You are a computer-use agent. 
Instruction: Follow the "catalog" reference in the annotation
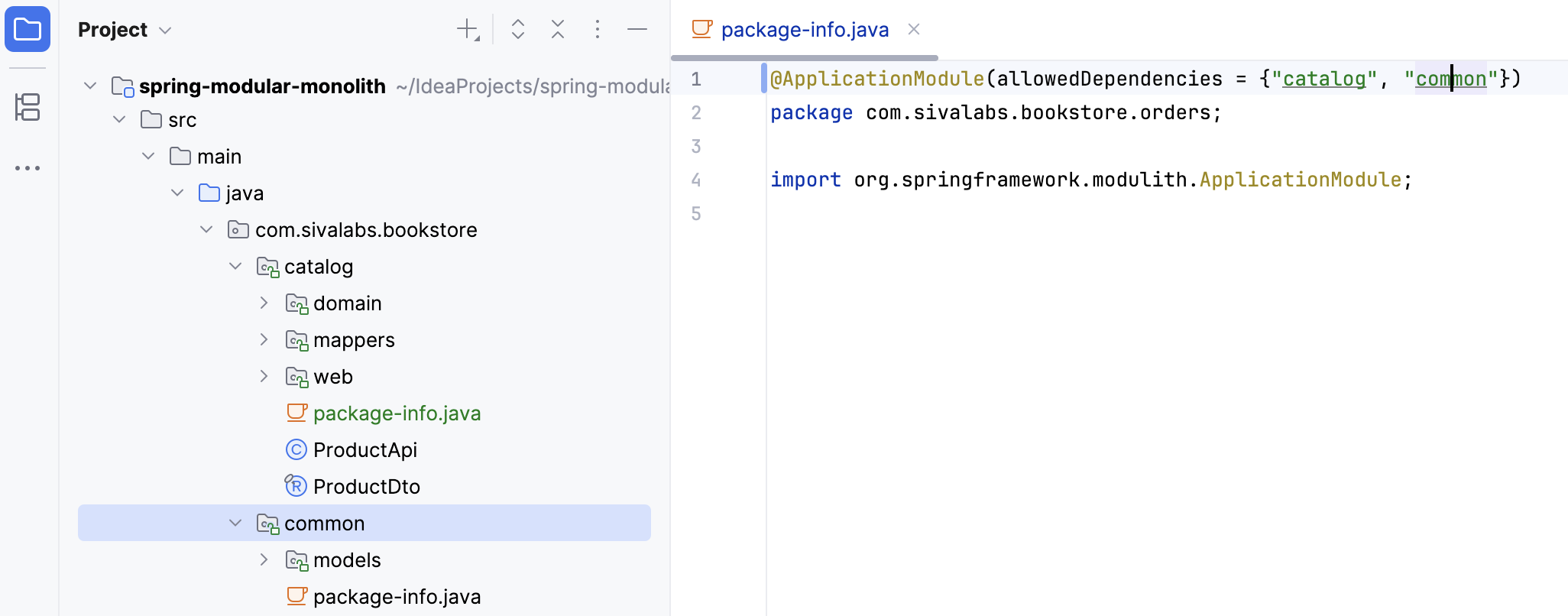pyautogui.click(x=1323, y=79)
